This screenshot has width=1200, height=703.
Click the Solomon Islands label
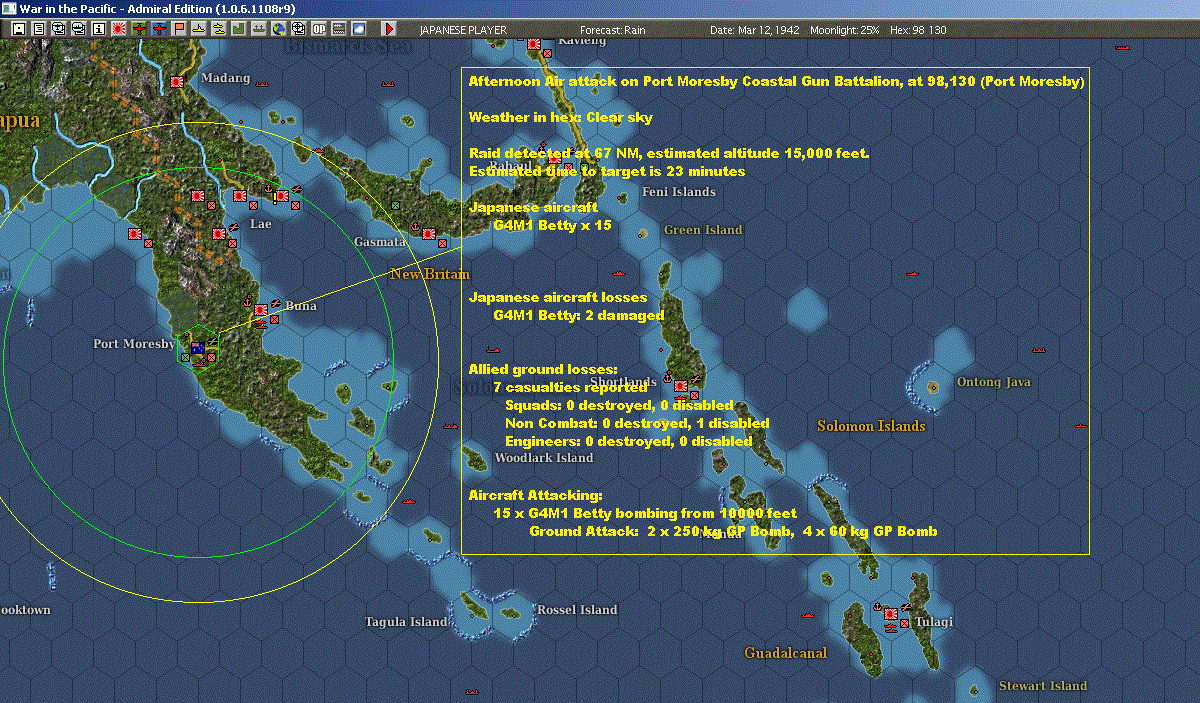point(871,426)
